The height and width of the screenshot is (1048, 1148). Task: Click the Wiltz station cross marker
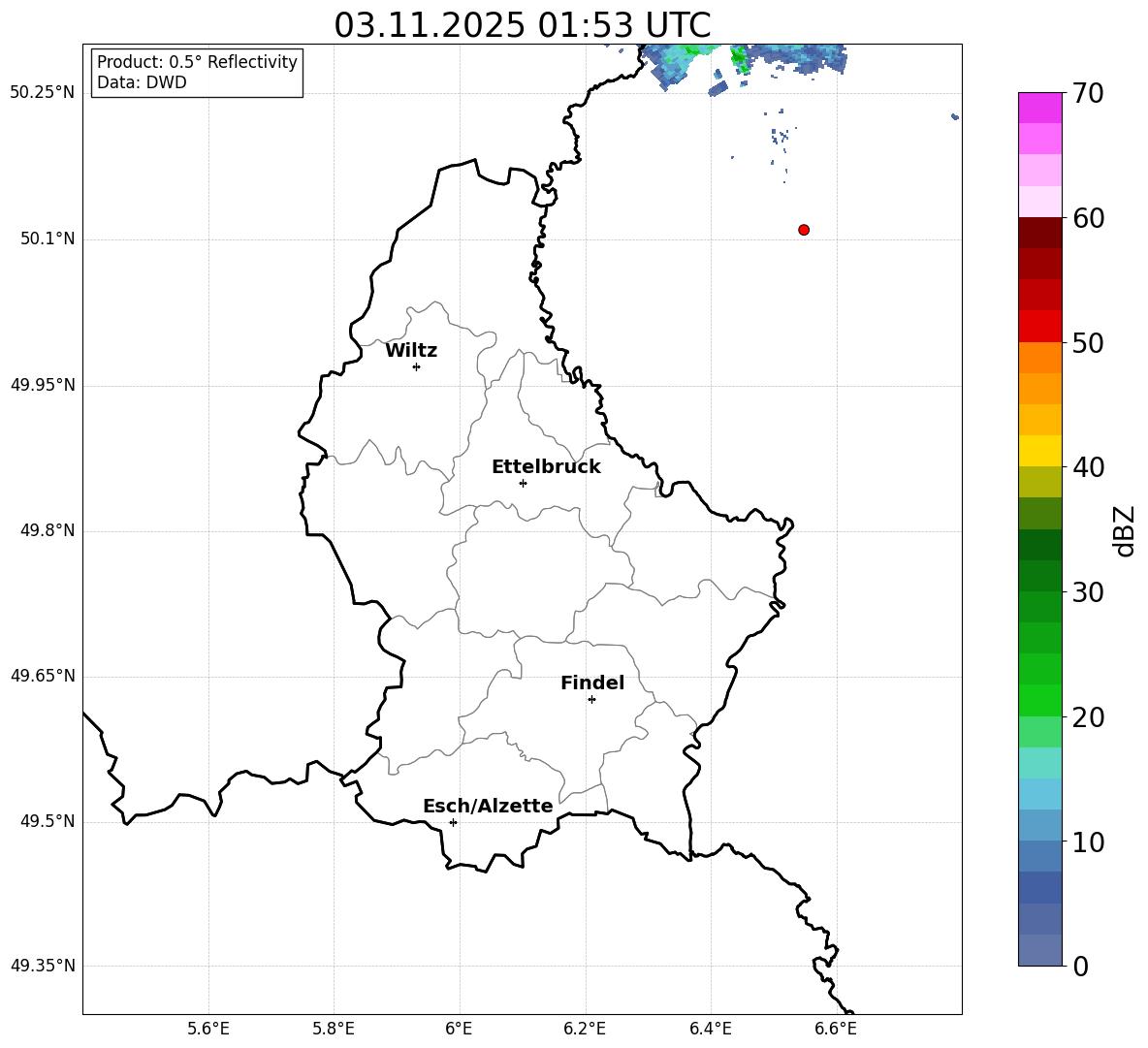(417, 366)
